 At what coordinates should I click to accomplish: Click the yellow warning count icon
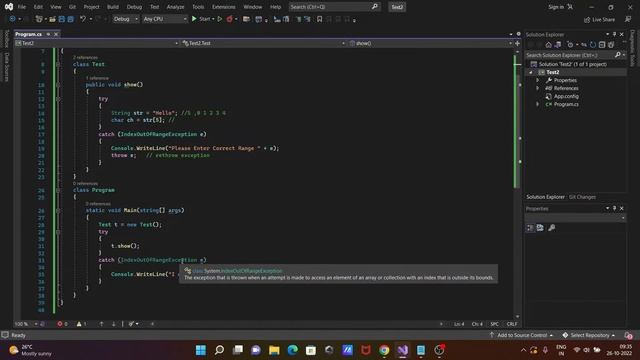(x=79, y=324)
